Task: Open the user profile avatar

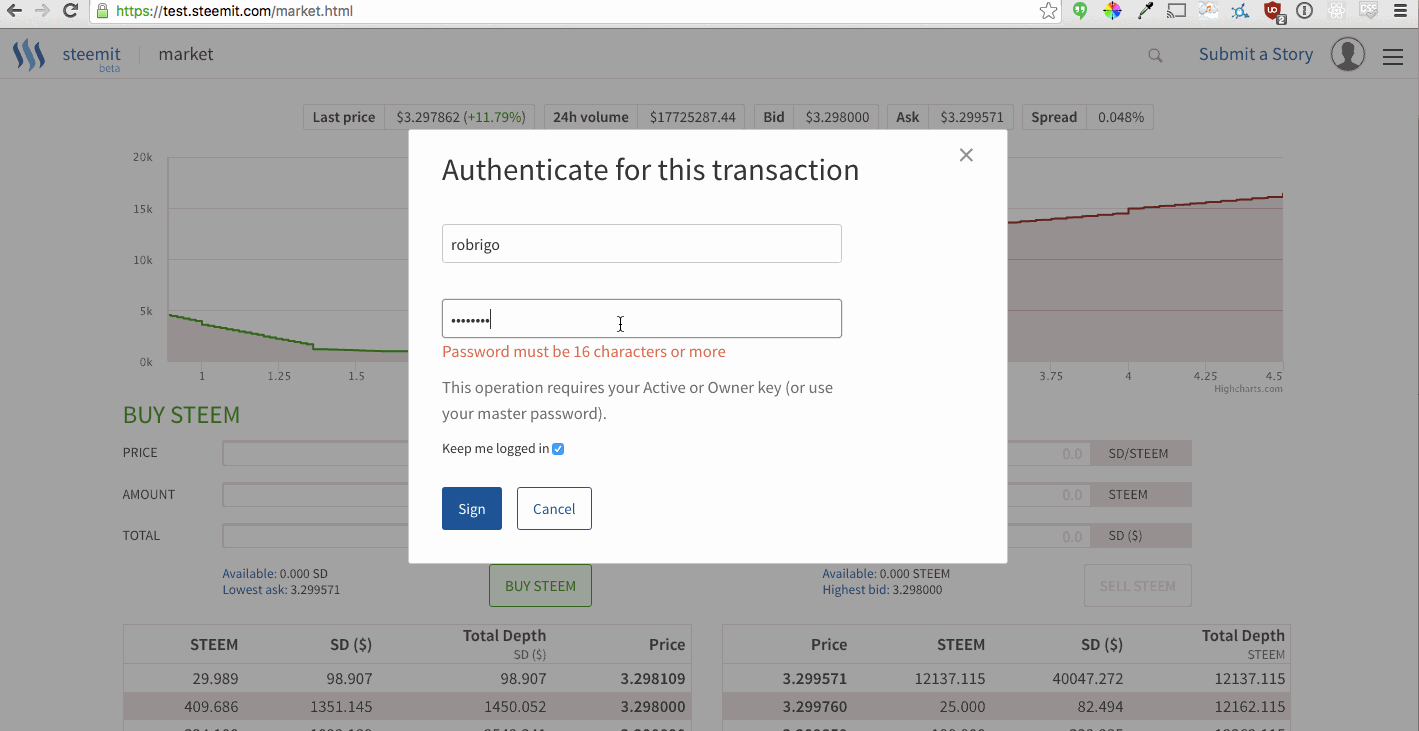Action: [x=1348, y=54]
